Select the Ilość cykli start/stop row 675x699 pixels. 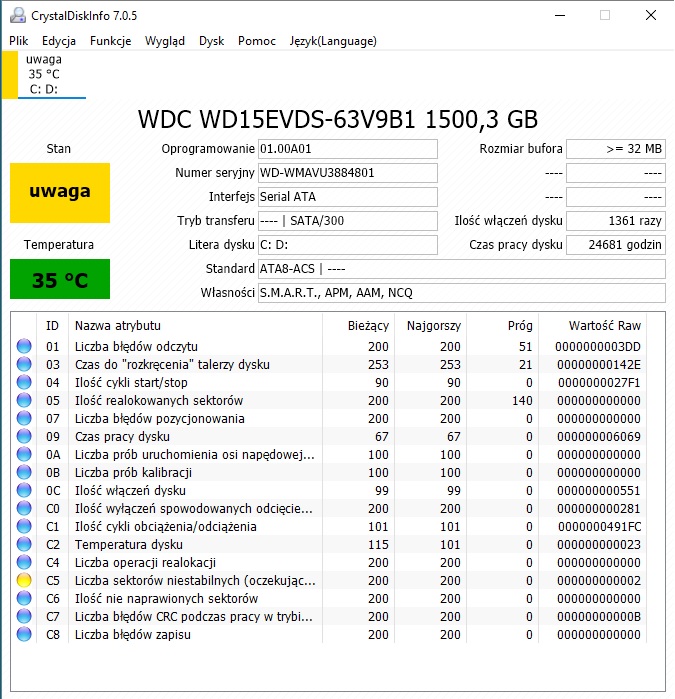tap(329, 382)
